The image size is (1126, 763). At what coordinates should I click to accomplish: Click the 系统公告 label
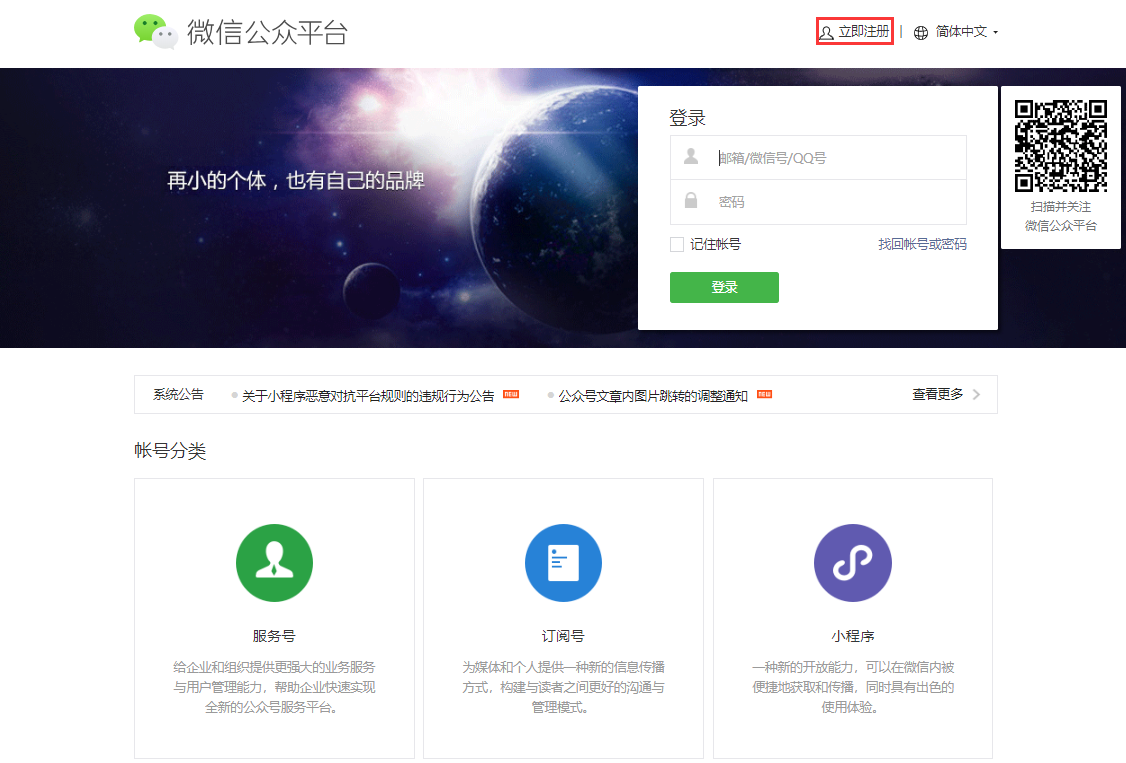tap(178, 394)
